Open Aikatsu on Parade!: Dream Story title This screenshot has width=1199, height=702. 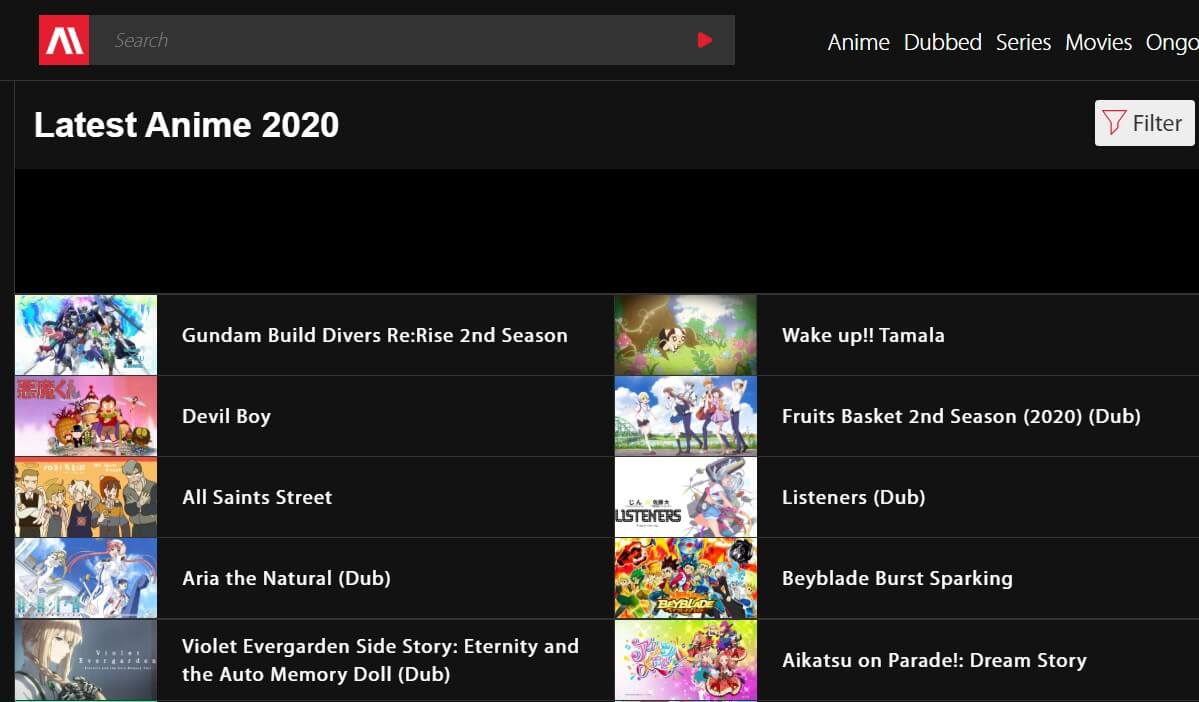tap(934, 660)
